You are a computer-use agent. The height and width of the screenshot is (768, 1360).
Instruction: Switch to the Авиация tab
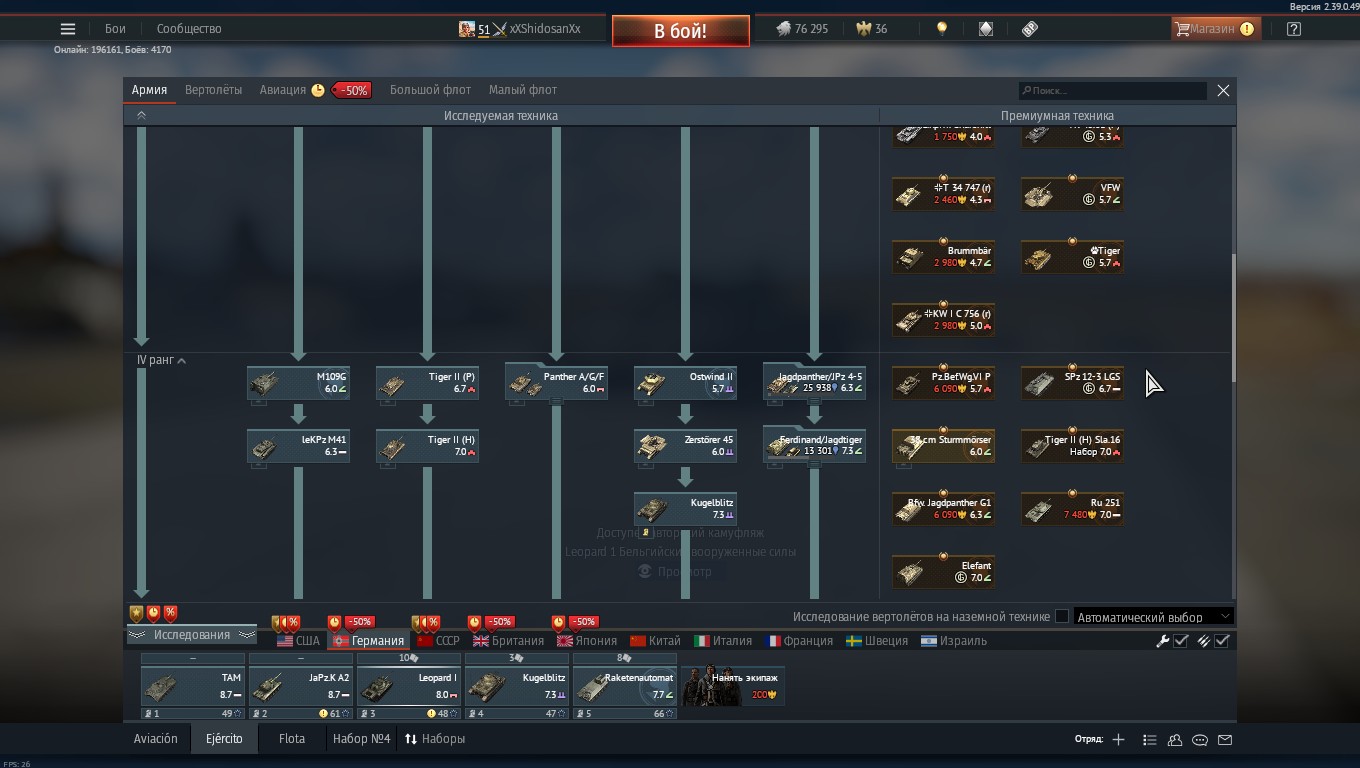click(283, 90)
